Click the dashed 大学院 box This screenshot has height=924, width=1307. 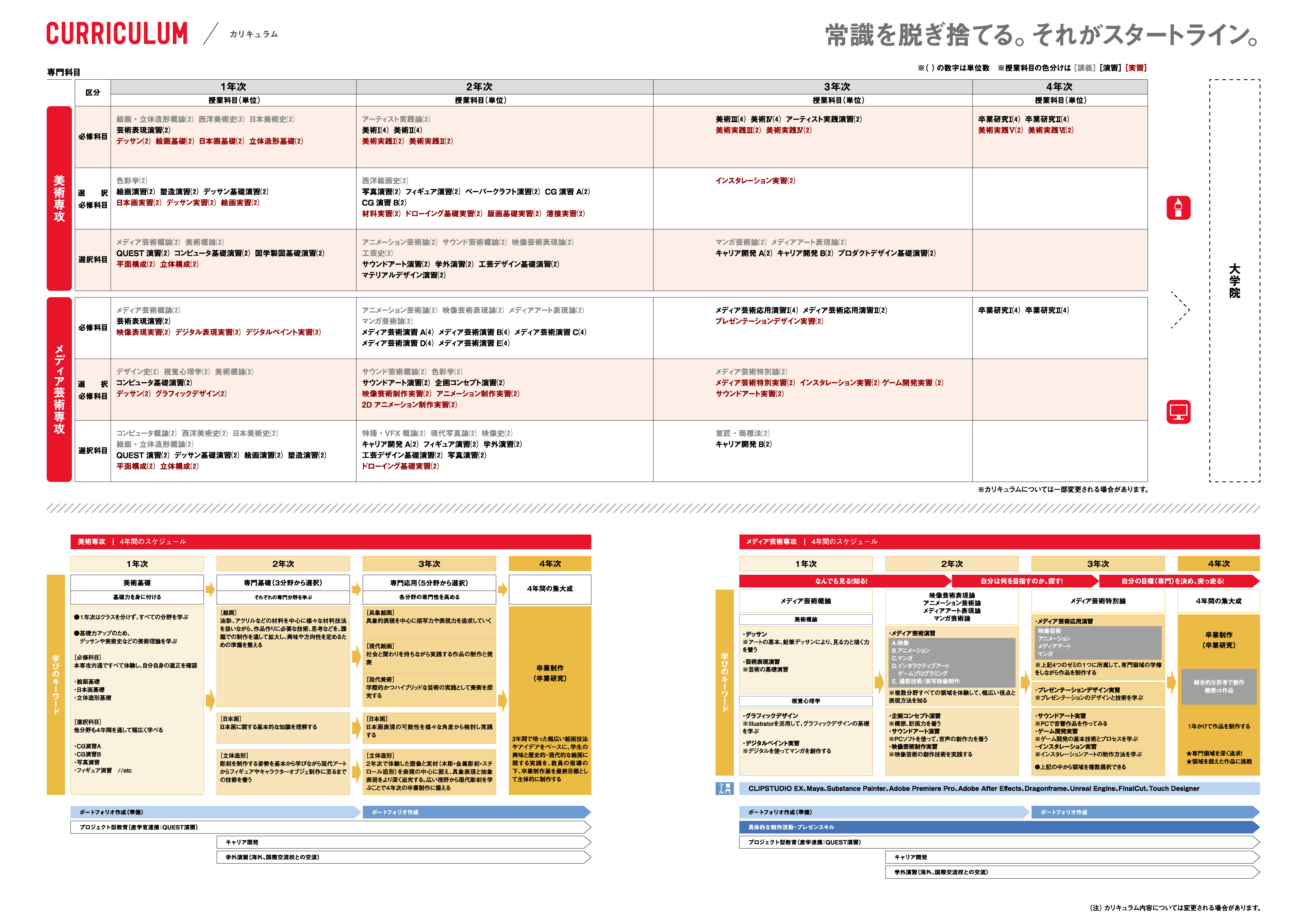(x=1234, y=281)
